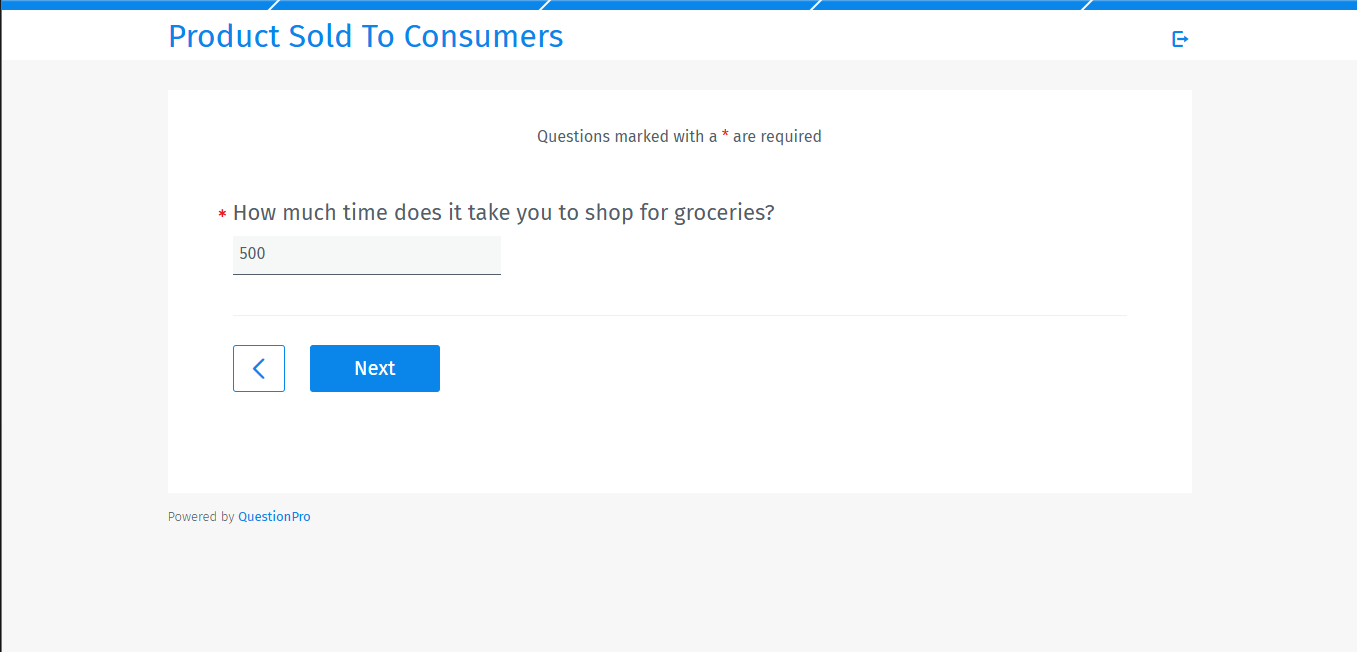The width and height of the screenshot is (1357, 652).
Task: Click the underline beneath the answer field
Action: tap(366, 272)
